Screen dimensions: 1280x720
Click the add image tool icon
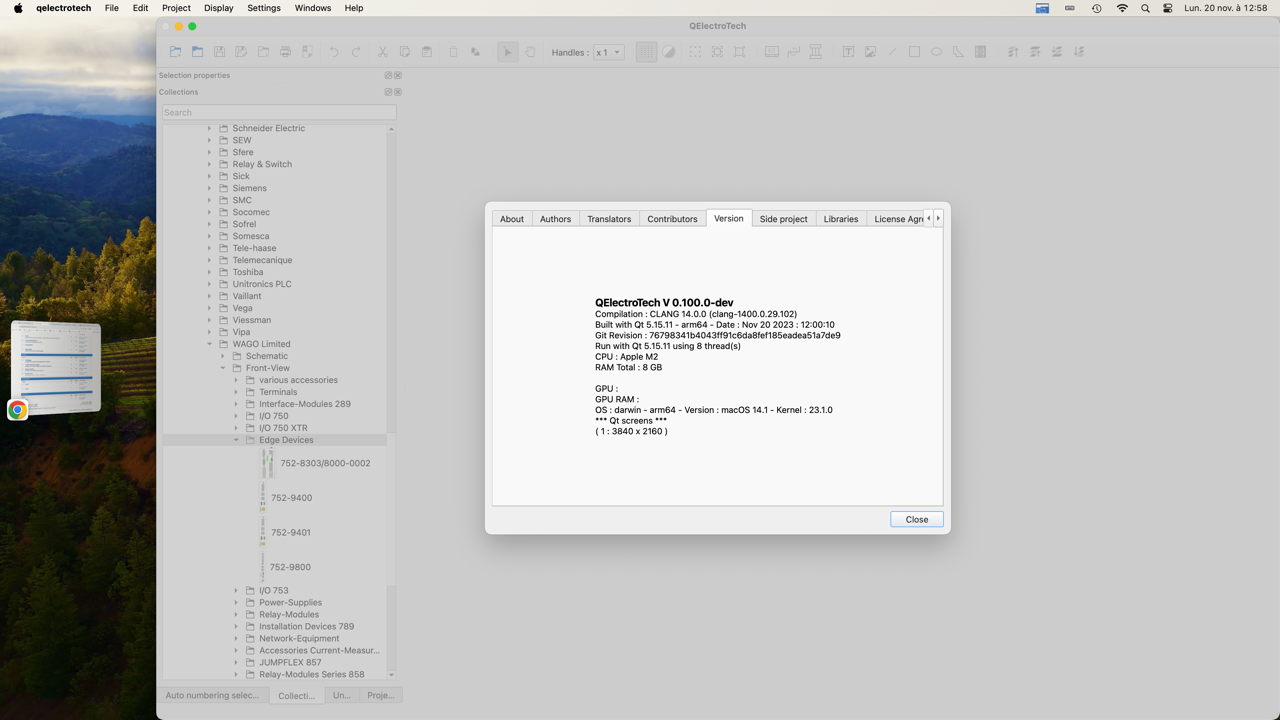point(870,52)
